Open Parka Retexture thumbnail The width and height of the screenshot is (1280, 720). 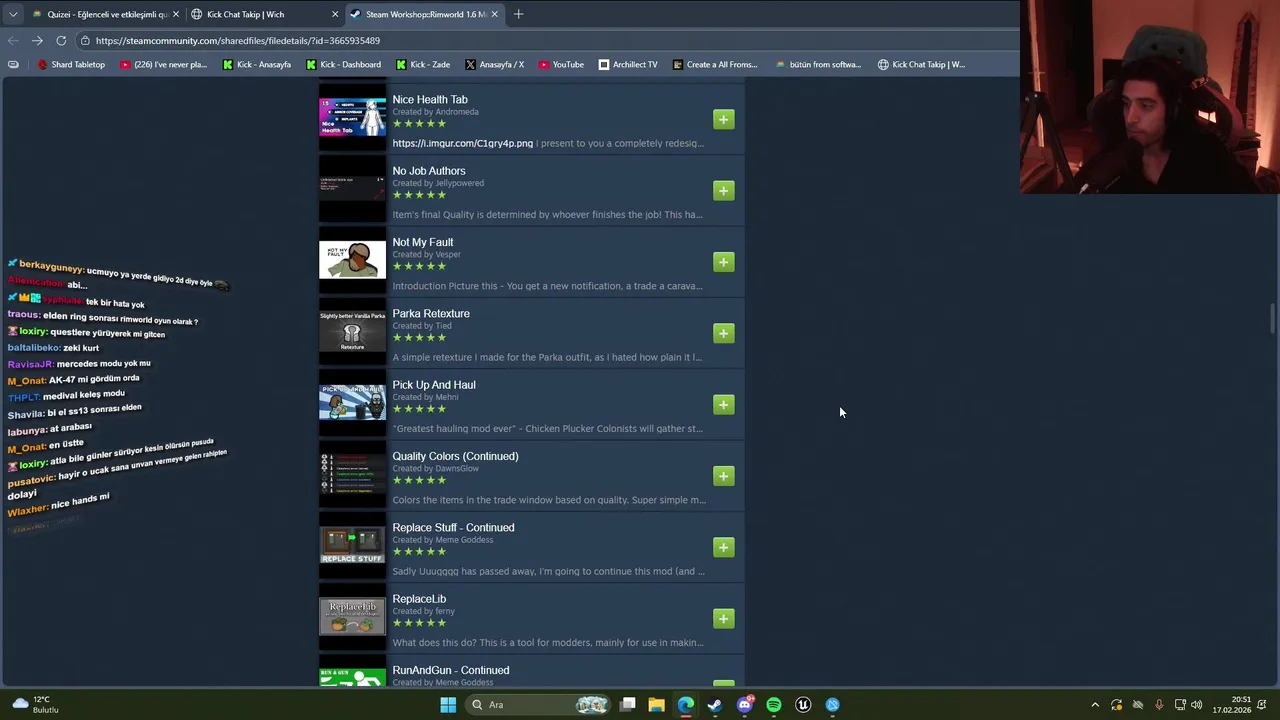pos(352,331)
